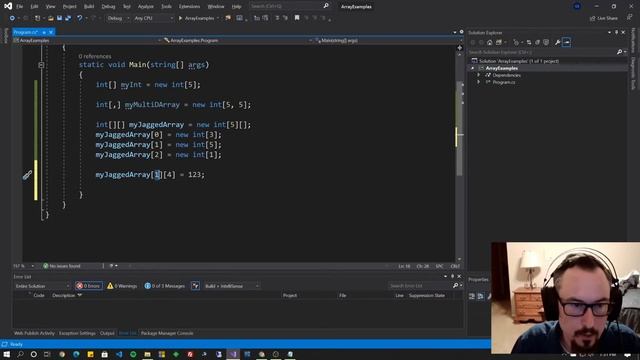This screenshot has width=640, height=360.
Task: Click the title bar search box
Action: tap(289, 6)
